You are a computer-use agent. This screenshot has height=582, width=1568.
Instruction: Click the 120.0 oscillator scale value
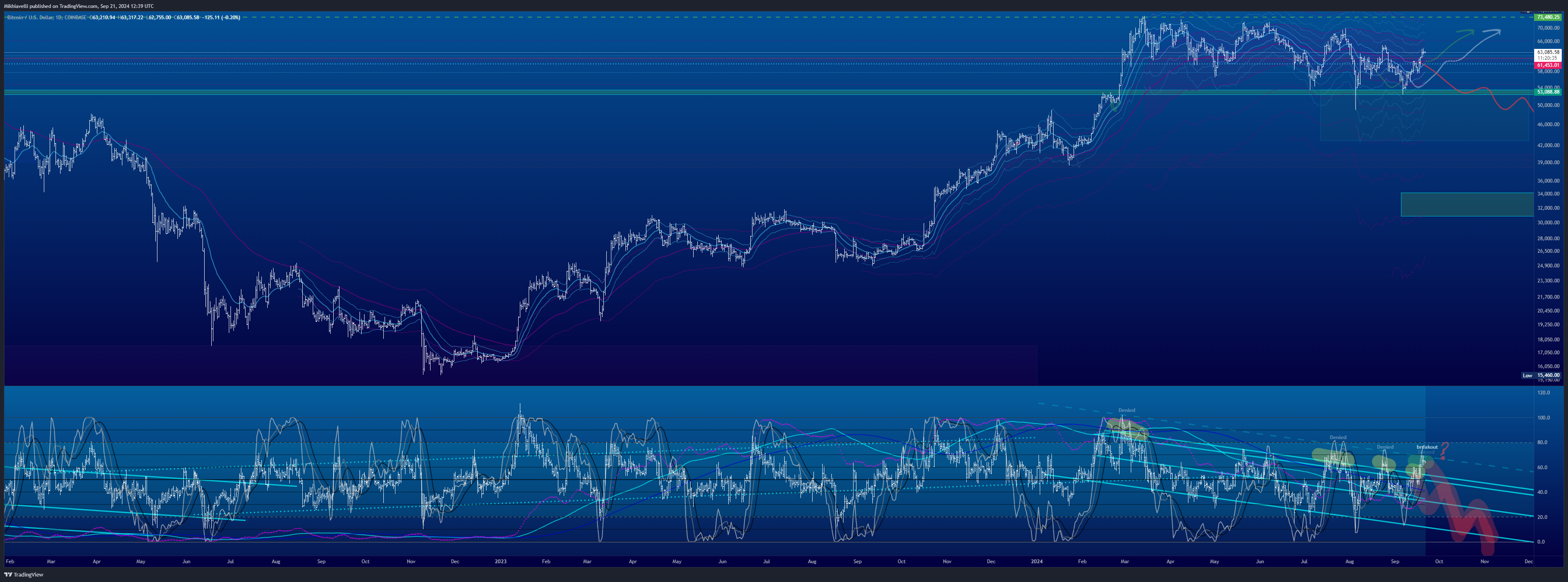1544,393
